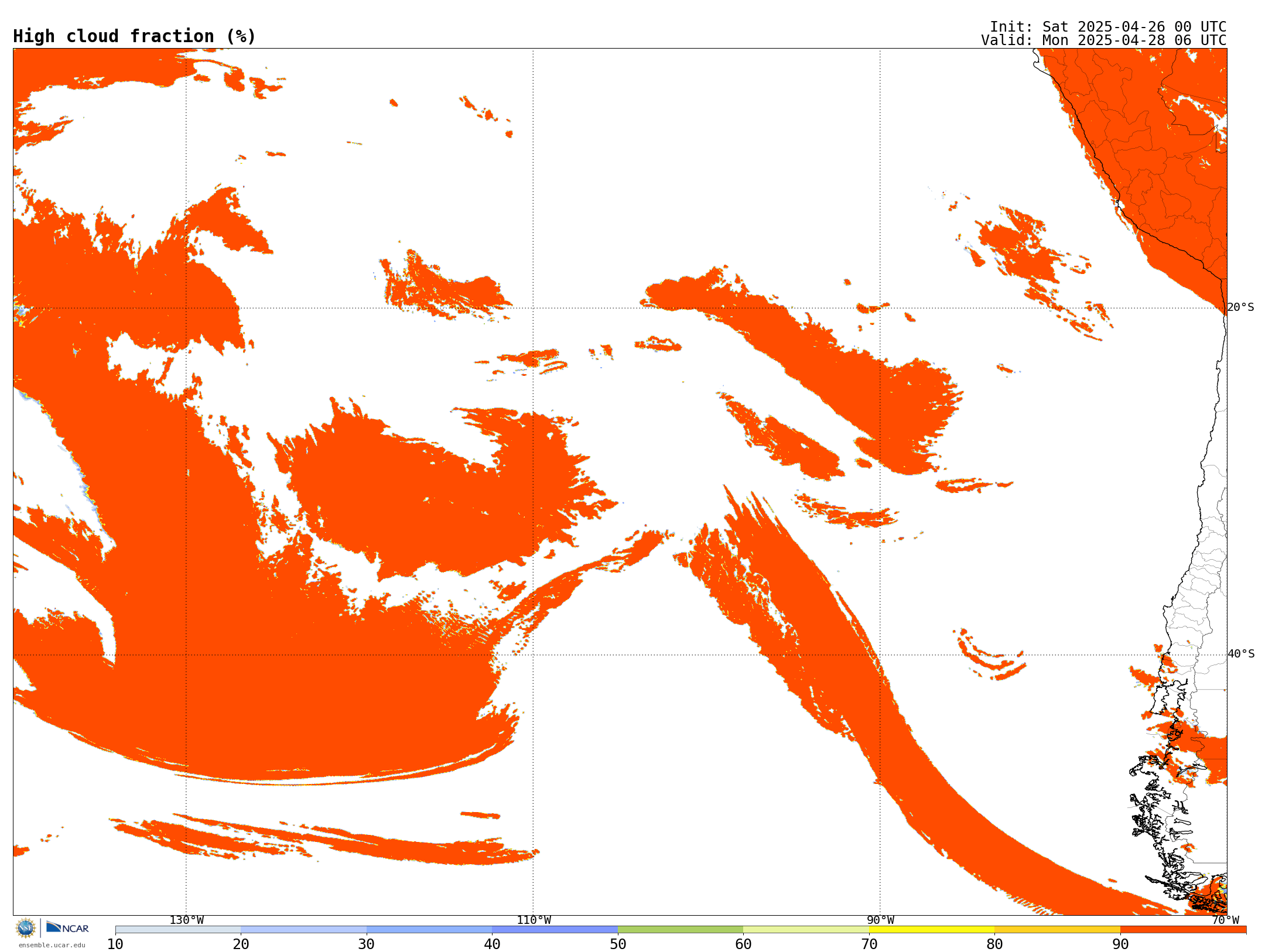
Task: Click the 60–70 pale yellow-green colorbar segment
Action: (x=806, y=930)
